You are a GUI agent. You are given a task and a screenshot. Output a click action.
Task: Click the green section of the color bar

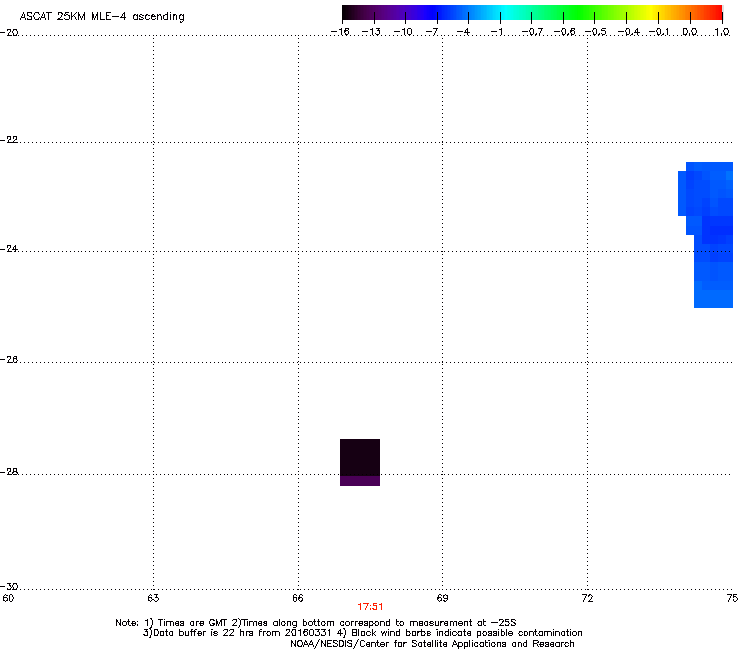(580, 13)
